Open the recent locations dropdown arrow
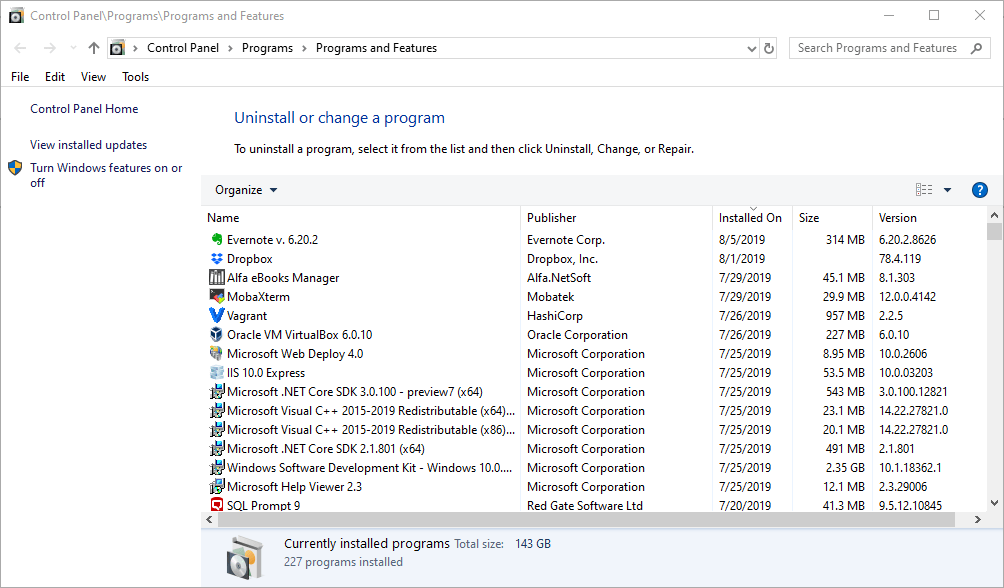1004x588 pixels. [73, 48]
